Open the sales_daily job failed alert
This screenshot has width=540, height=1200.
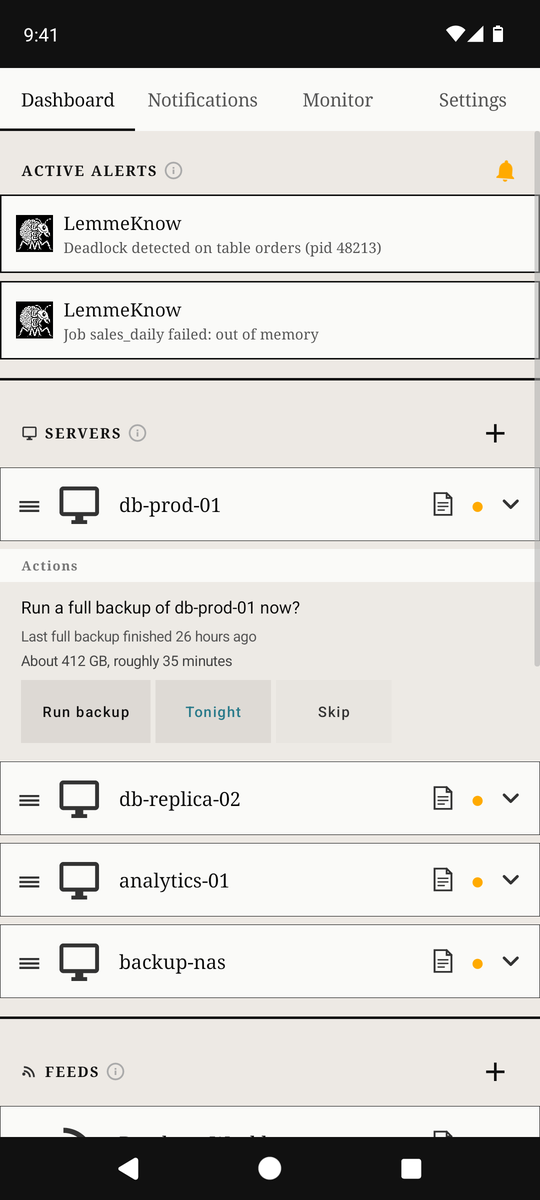270,320
